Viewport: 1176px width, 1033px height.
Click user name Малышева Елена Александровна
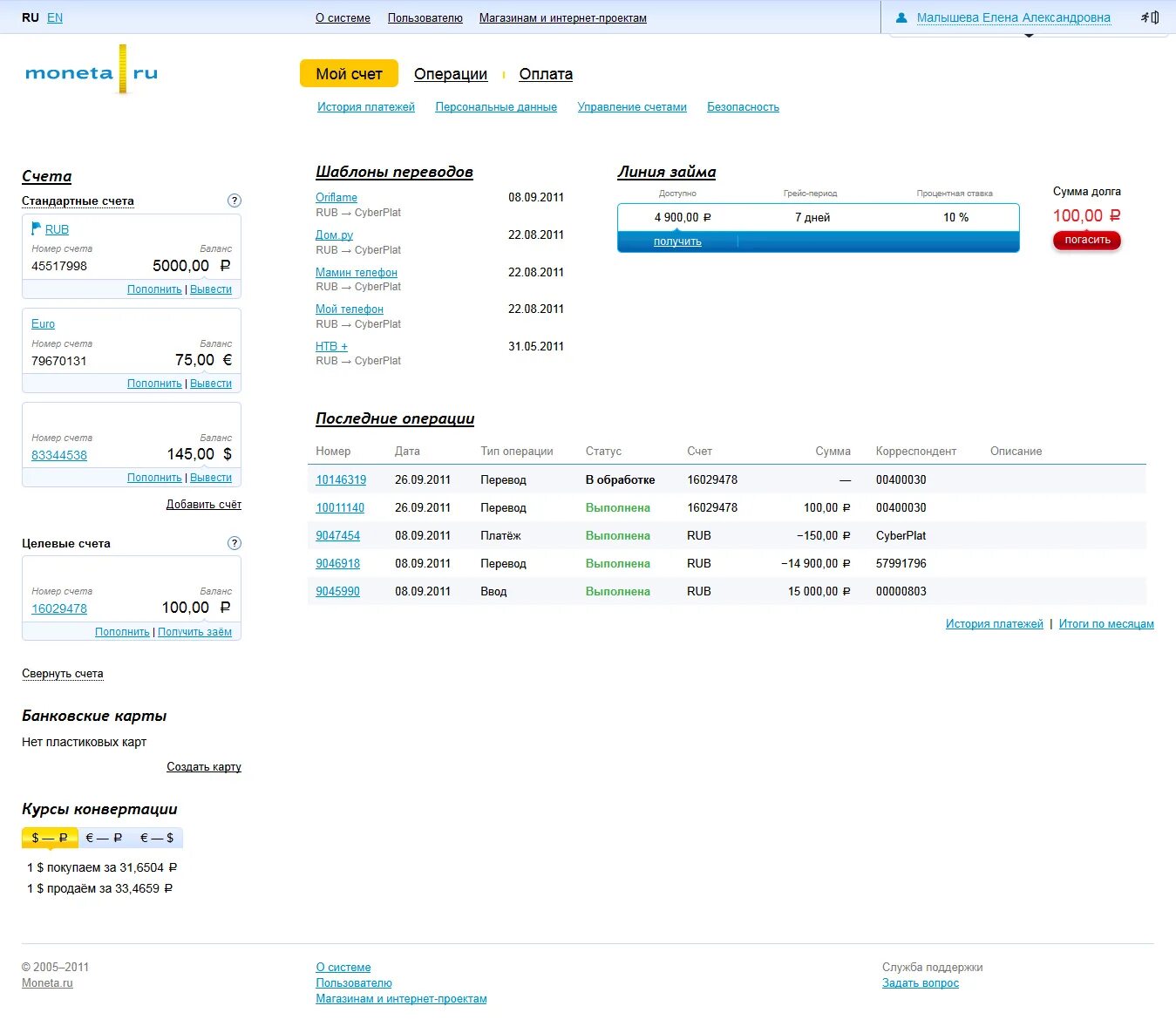tap(1014, 17)
